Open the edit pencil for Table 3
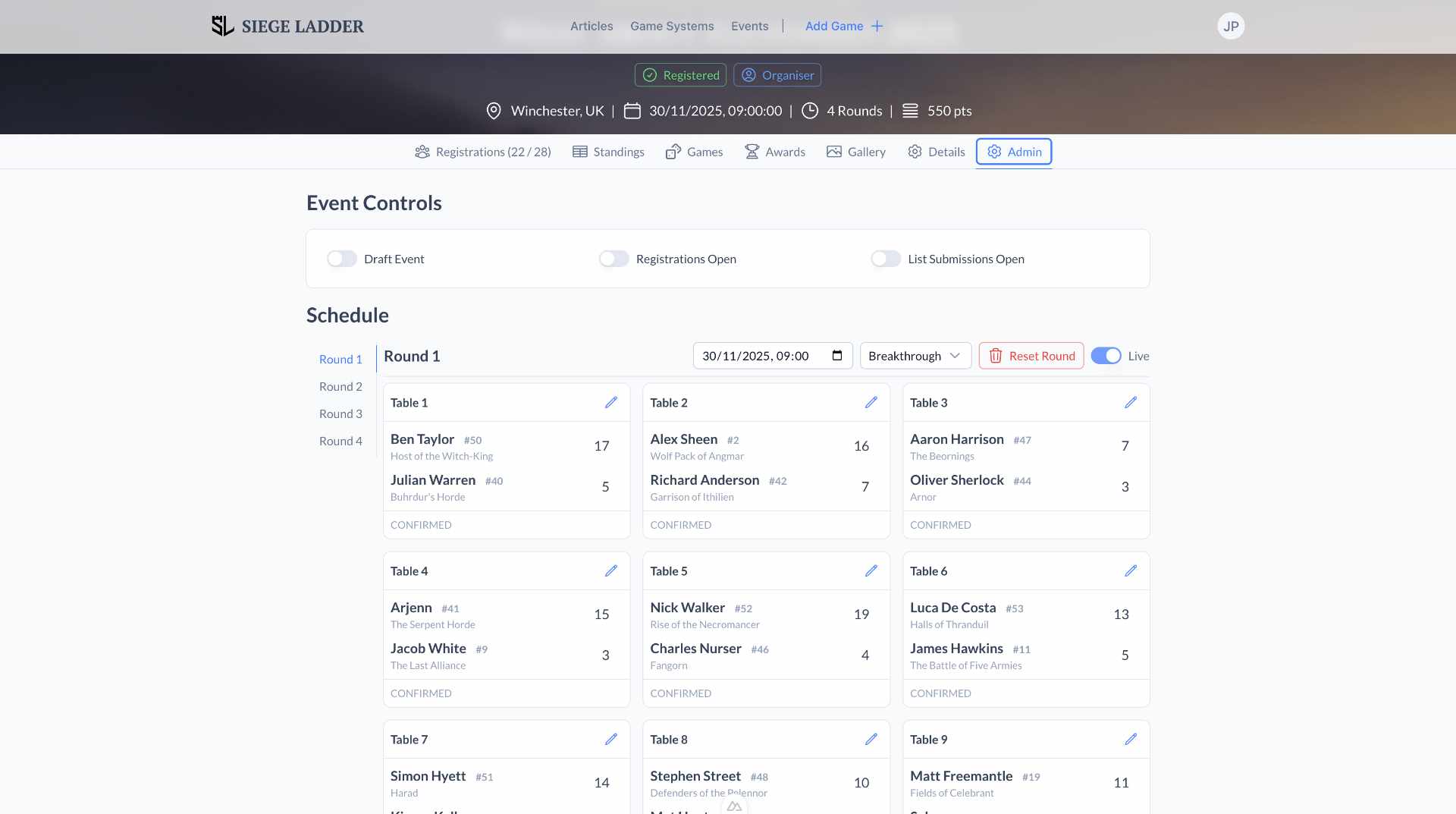Viewport: 1456px width, 814px height. 1130,403
